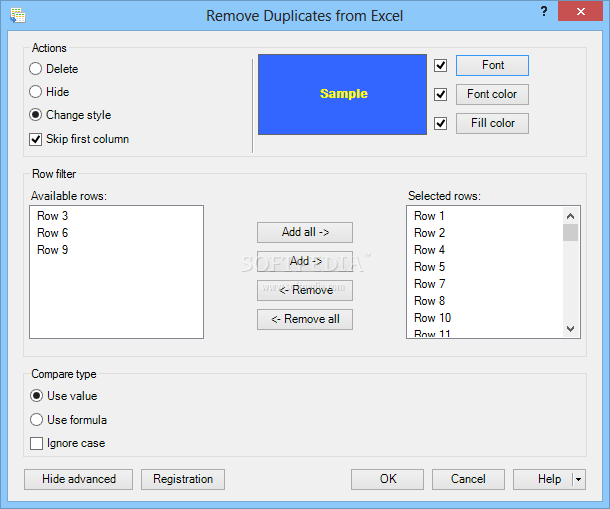Open the Registration button
Viewport: 610px width, 509px height.
[x=183, y=479]
